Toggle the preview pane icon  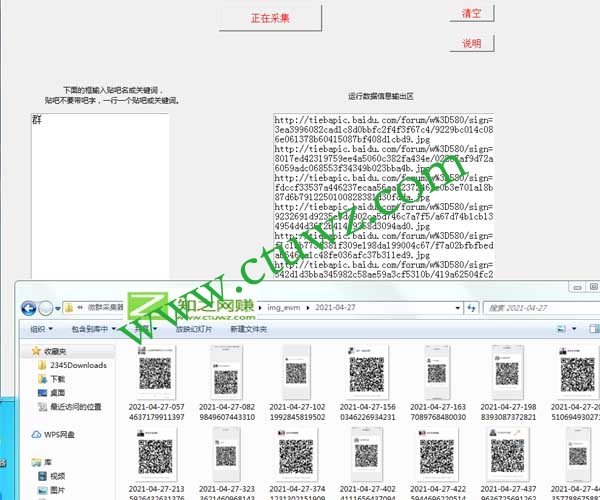594,329
